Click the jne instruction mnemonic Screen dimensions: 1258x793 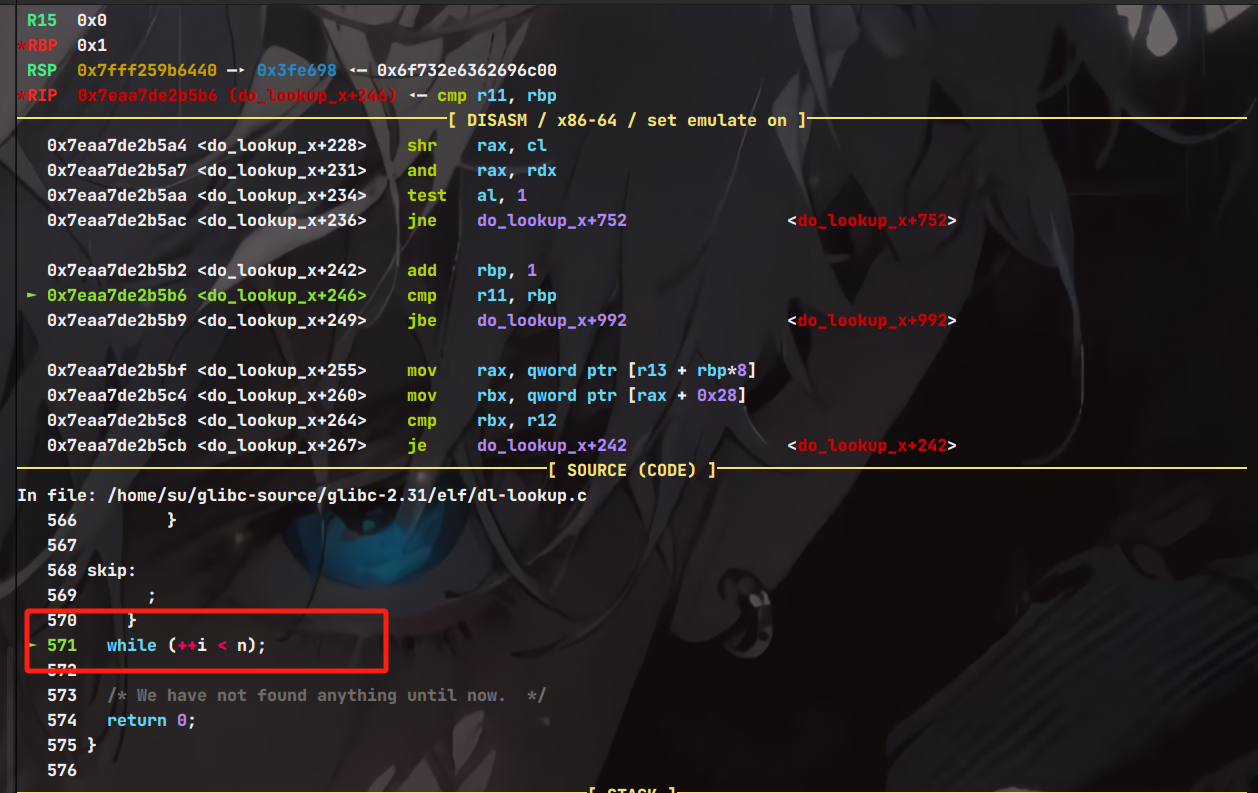[x=422, y=220]
